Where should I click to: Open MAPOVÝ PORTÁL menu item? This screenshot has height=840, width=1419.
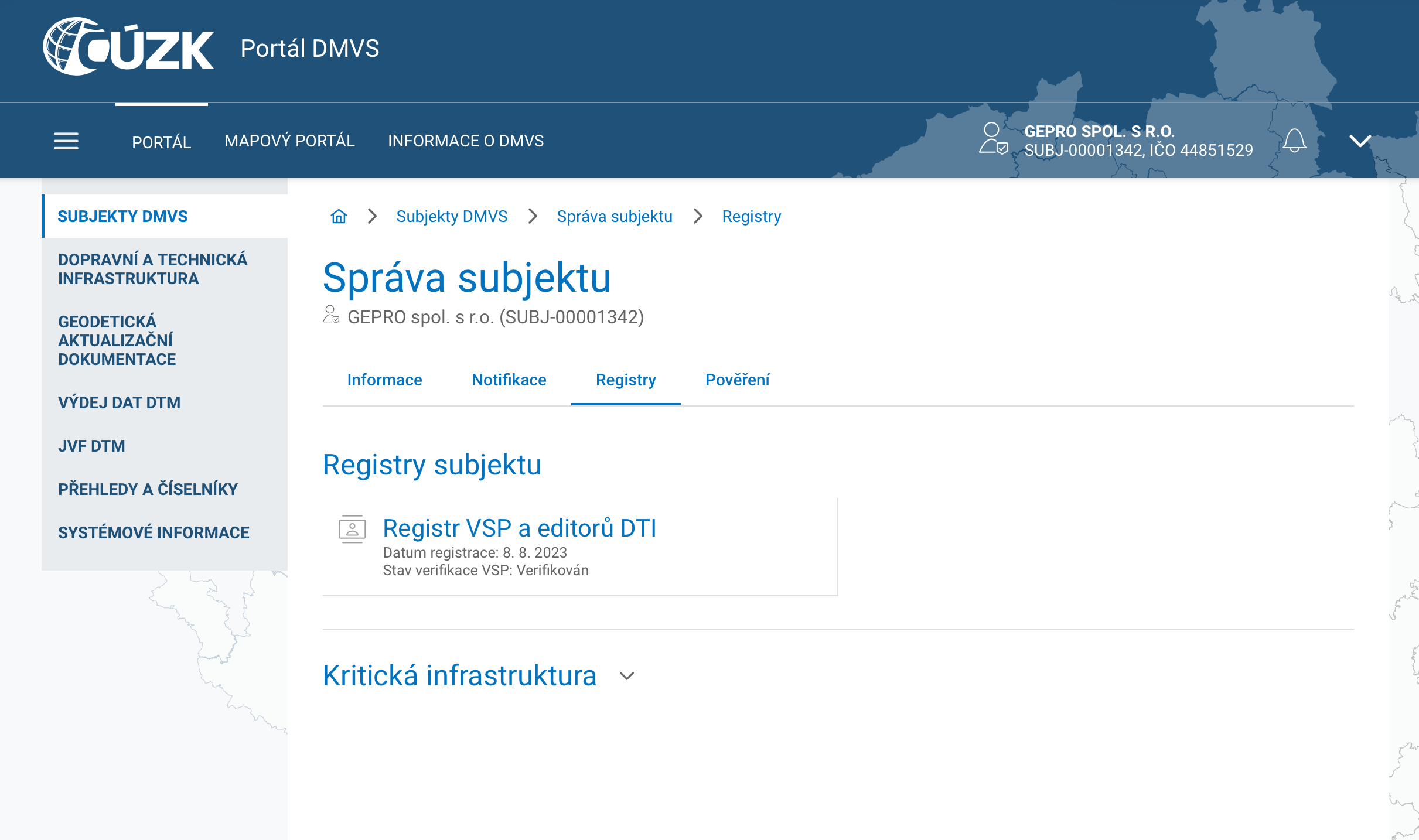point(289,141)
